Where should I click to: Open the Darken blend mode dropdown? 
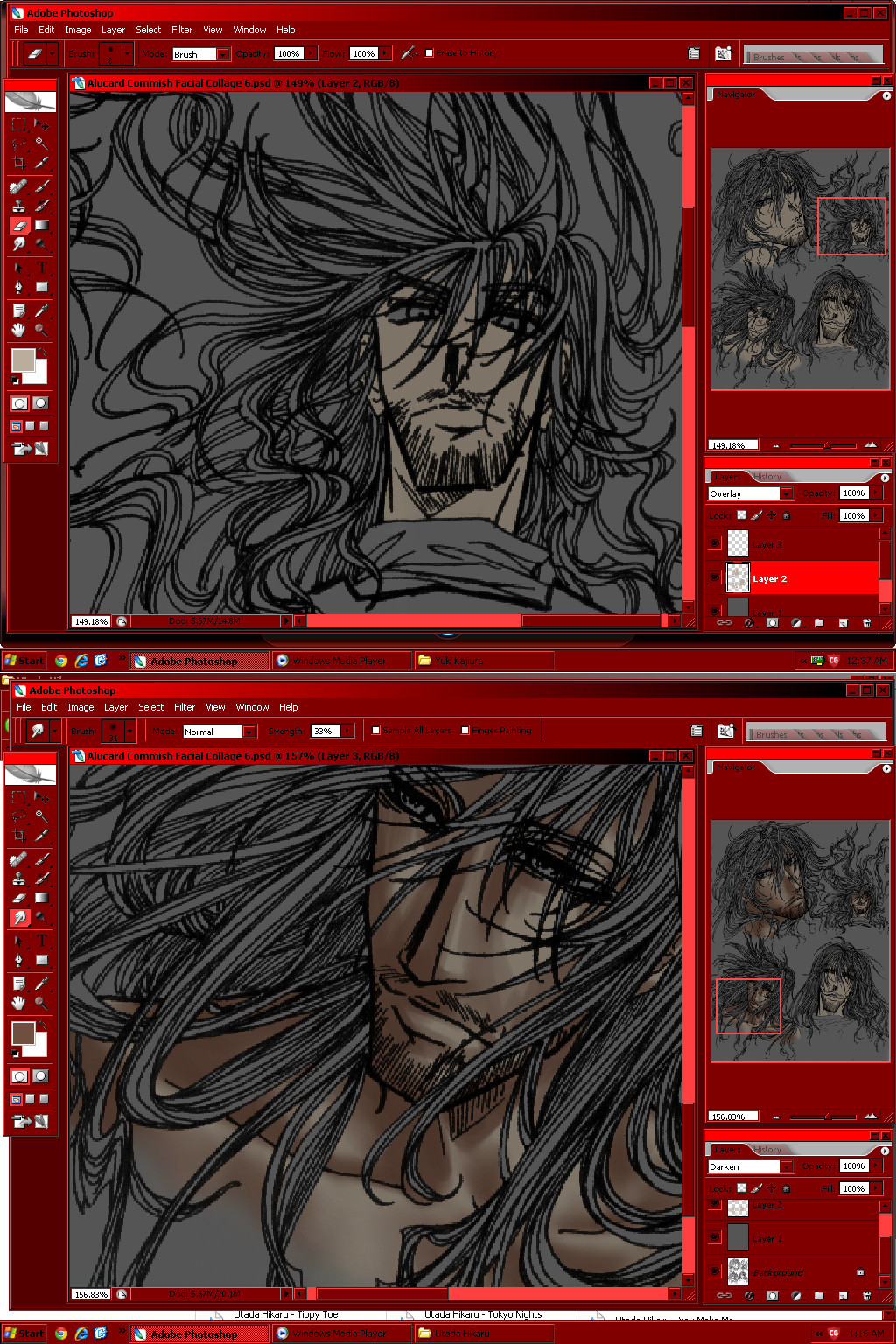tap(786, 1166)
